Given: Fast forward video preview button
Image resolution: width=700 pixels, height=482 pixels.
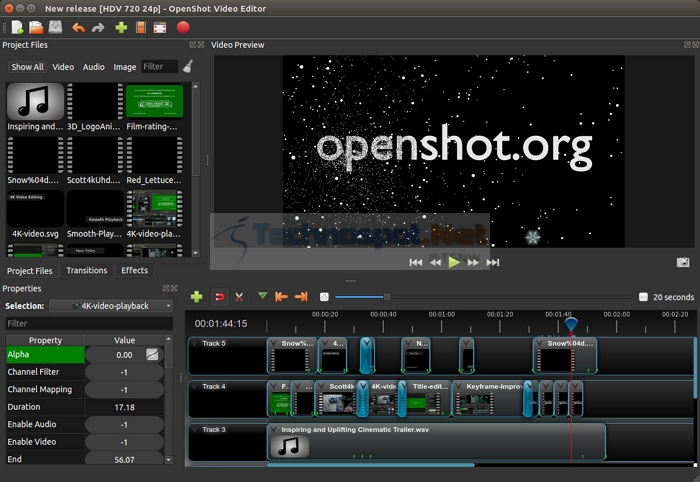Looking at the screenshot, I should click(473, 262).
